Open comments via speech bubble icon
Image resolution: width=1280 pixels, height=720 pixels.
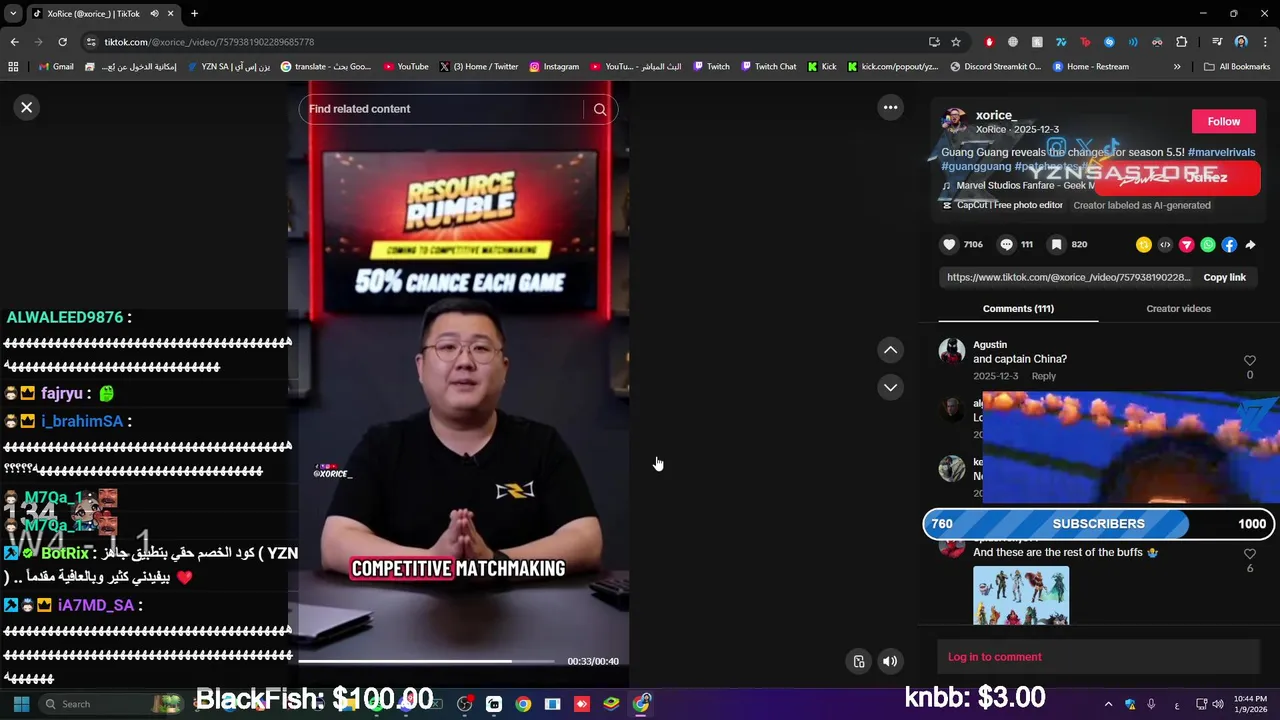coord(1006,244)
